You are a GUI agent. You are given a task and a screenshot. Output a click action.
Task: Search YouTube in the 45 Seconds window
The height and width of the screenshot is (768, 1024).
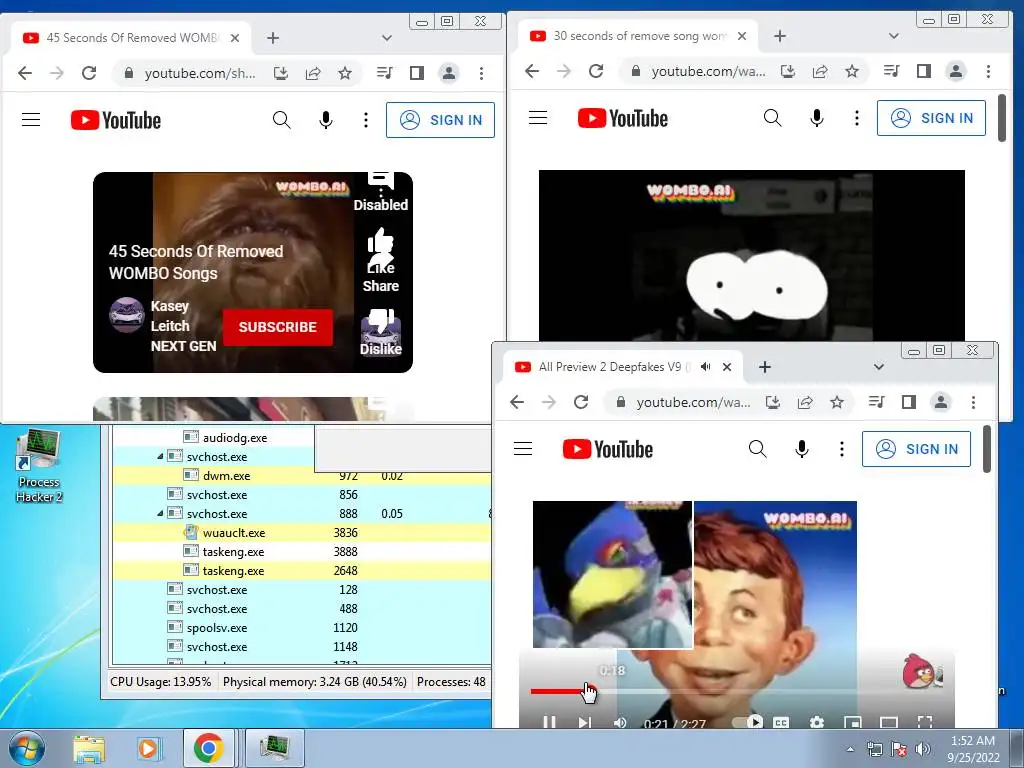coord(281,120)
